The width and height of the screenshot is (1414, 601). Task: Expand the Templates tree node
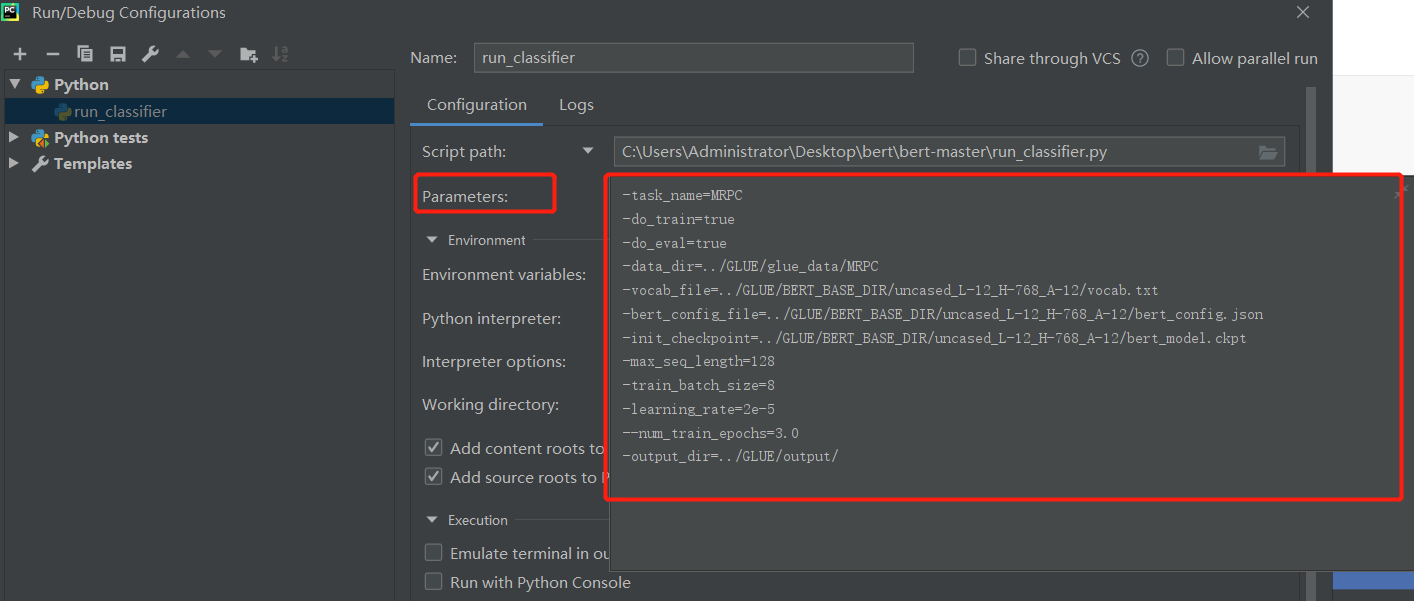tap(14, 163)
